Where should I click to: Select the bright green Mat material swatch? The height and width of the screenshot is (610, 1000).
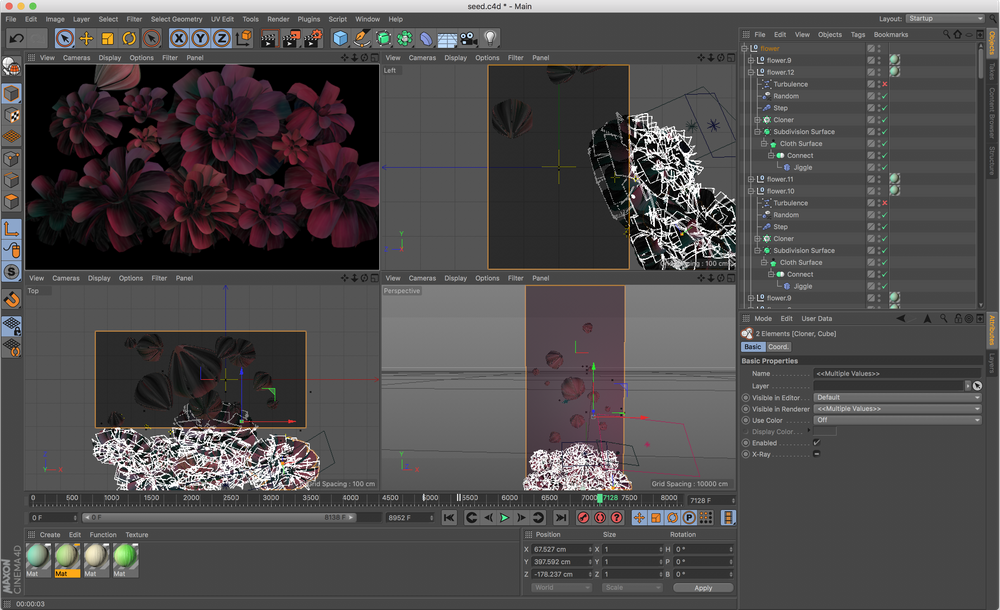pyautogui.click(x=125, y=560)
